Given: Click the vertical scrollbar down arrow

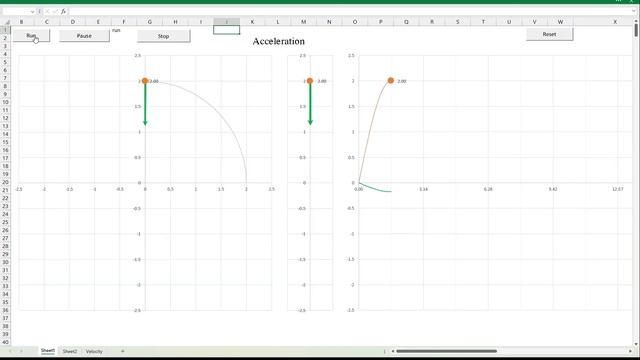Looking at the screenshot, I should [x=636, y=344].
